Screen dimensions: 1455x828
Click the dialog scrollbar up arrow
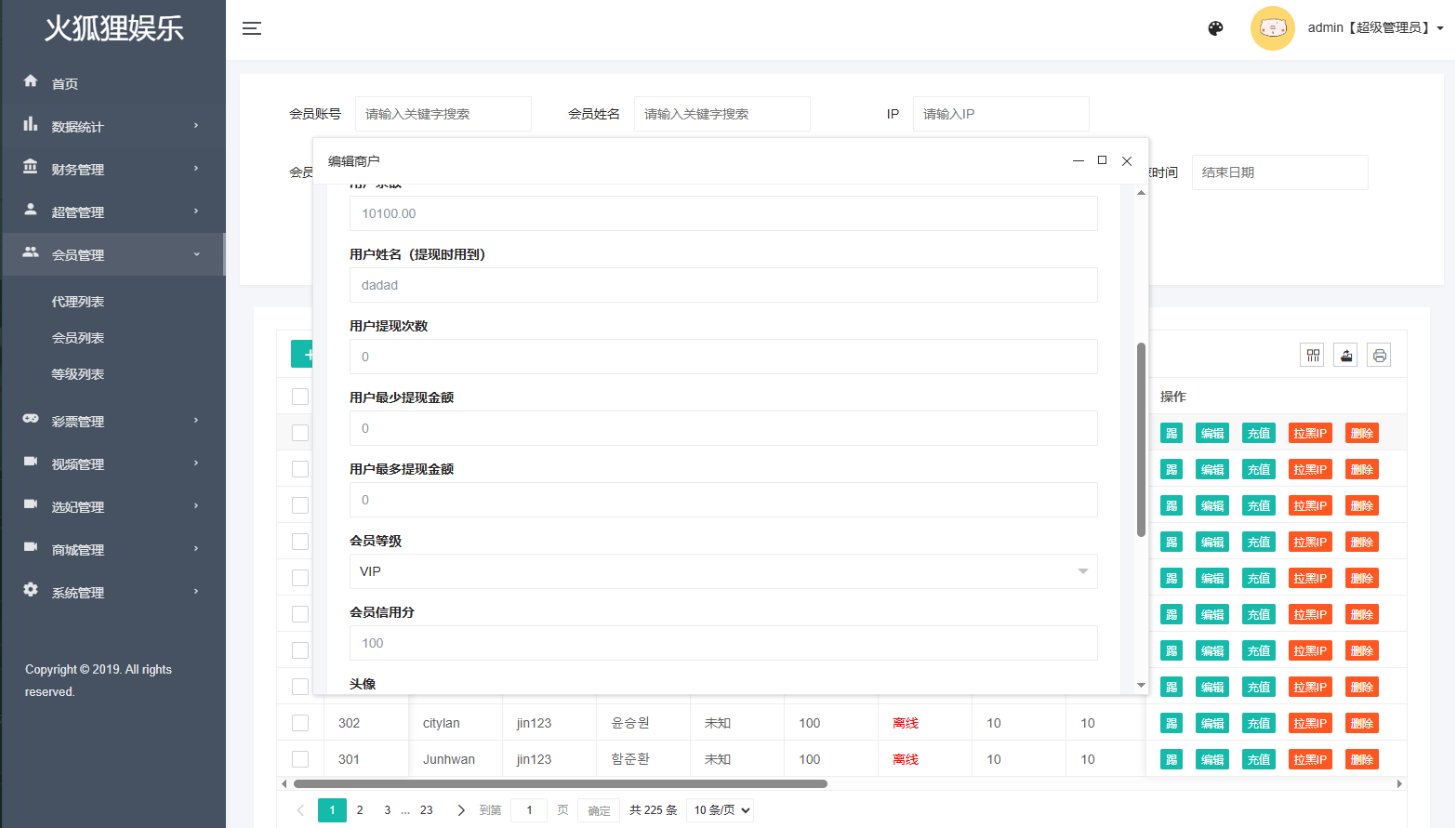[1141, 192]
